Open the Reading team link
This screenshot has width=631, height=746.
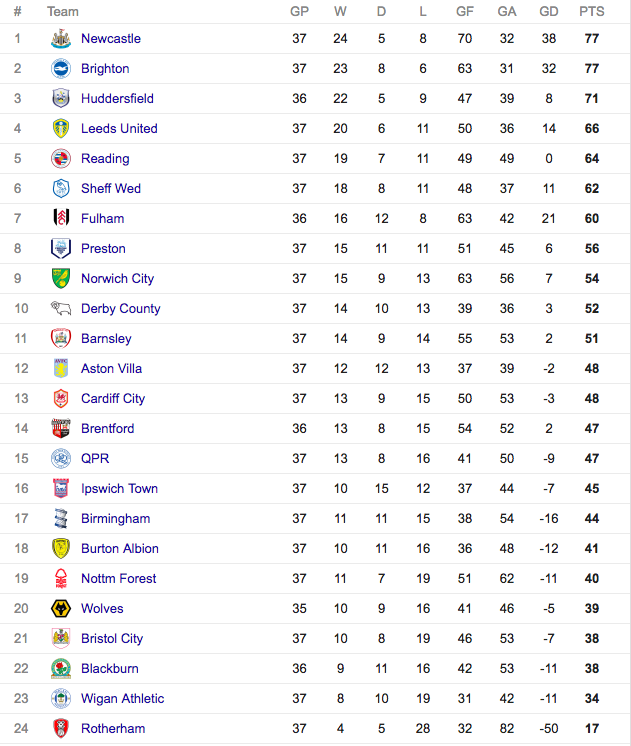pos(105,159)
